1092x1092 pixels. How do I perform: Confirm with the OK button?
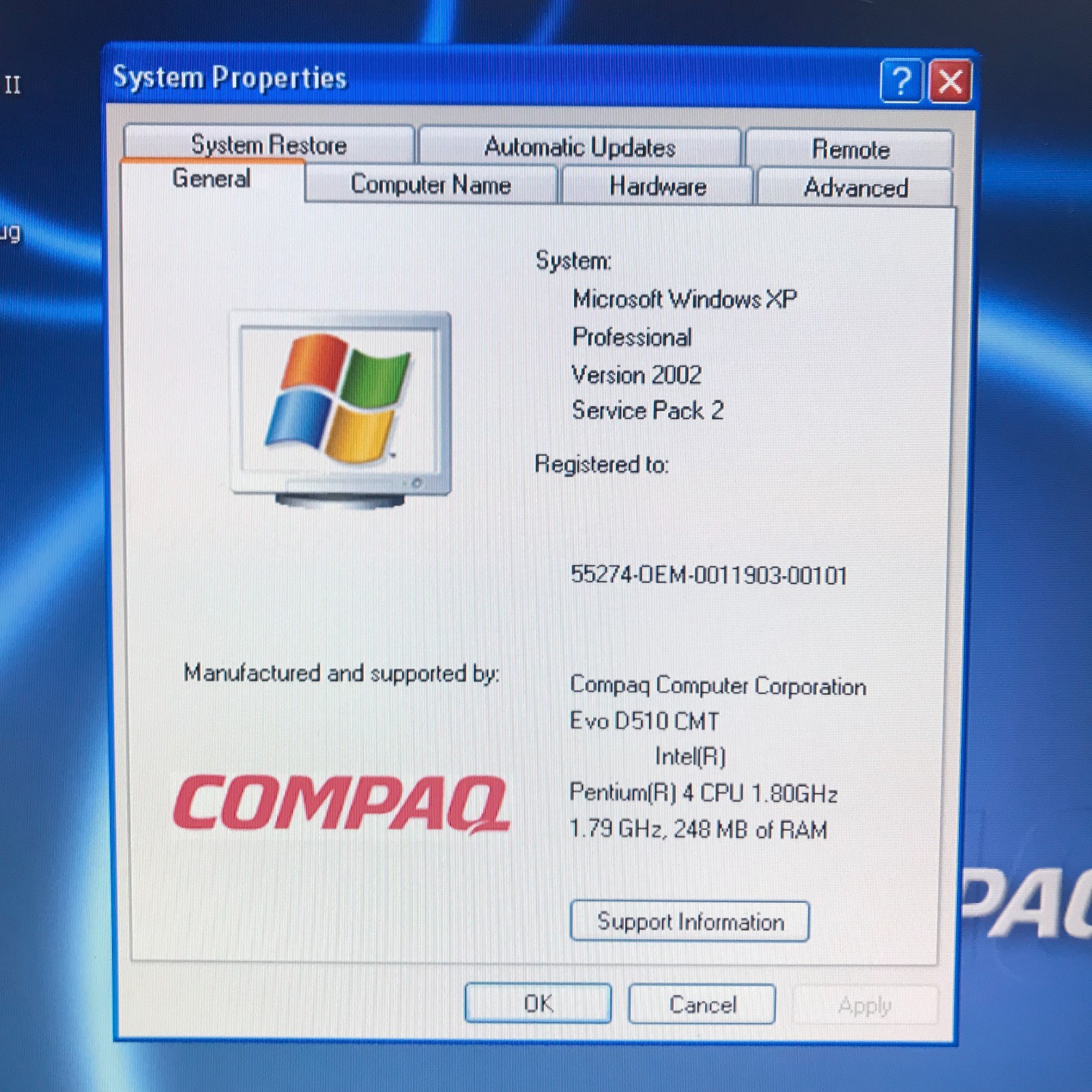(538, 1003)
